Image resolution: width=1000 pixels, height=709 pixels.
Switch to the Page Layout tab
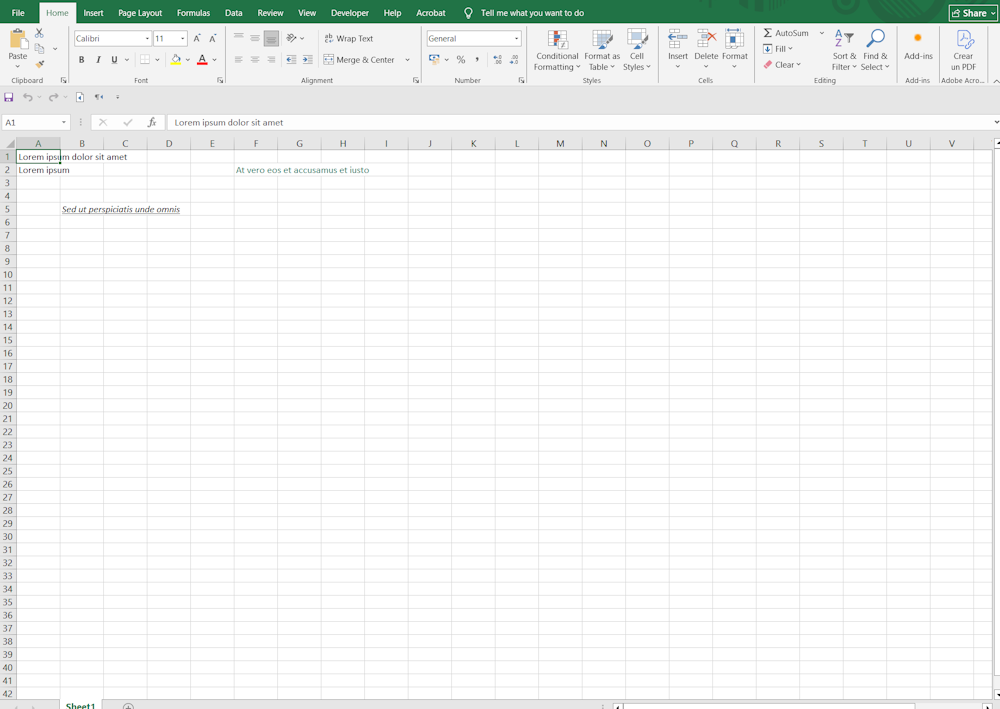pos(140,13)
